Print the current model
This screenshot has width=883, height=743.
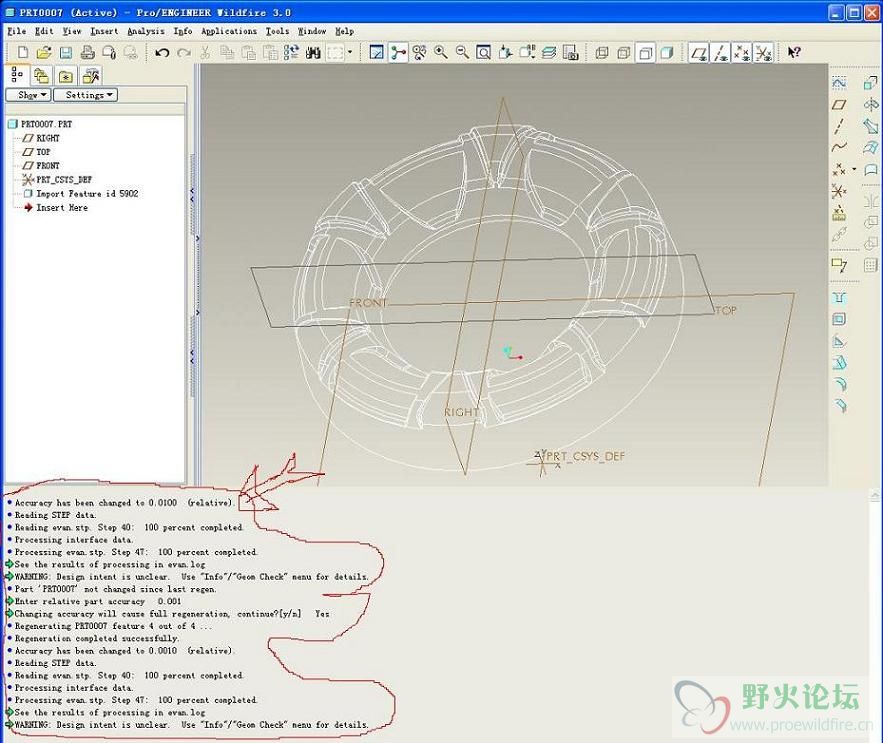(87, 52)
